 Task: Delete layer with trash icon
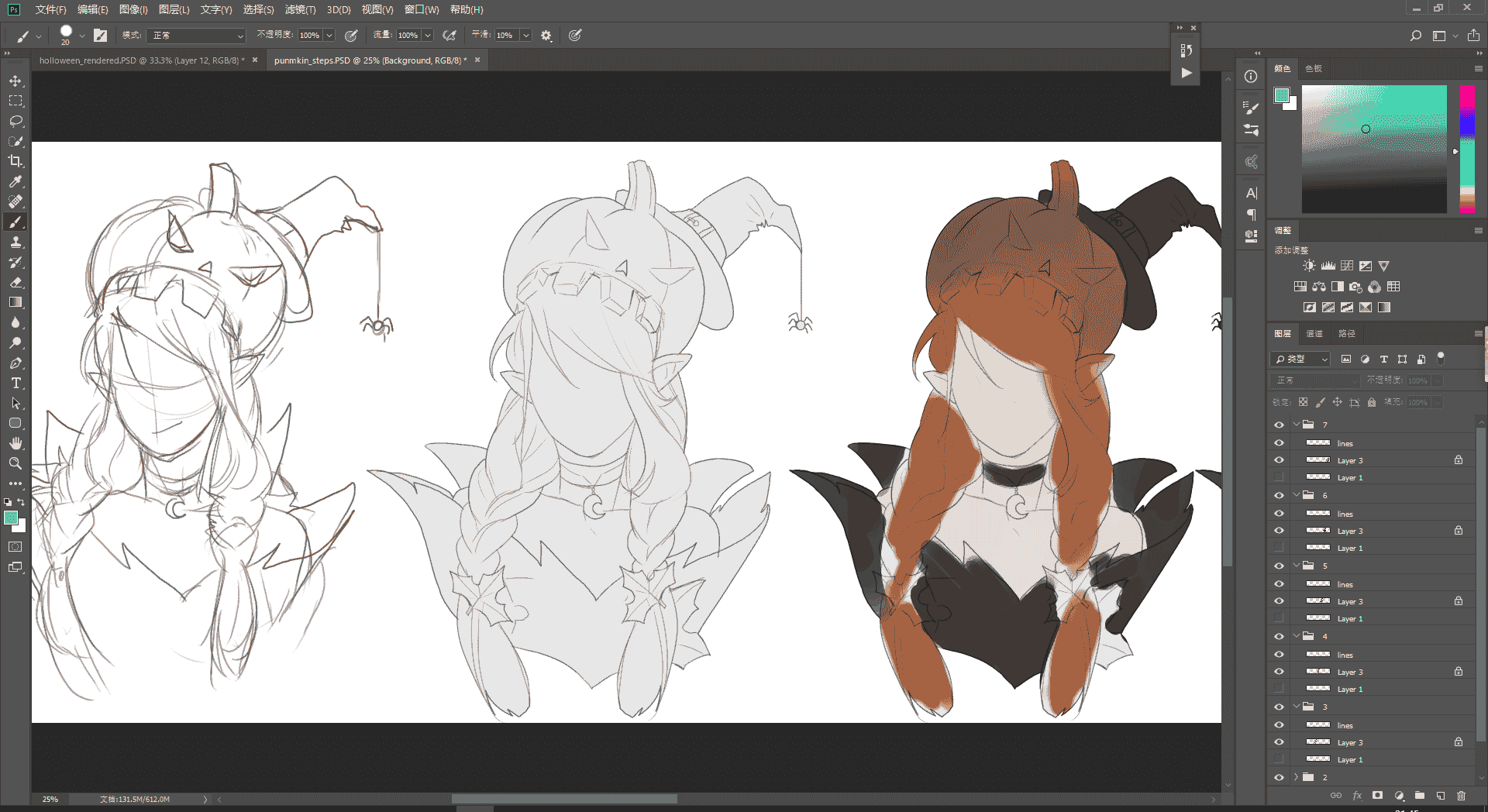(x=1462, y=796)
